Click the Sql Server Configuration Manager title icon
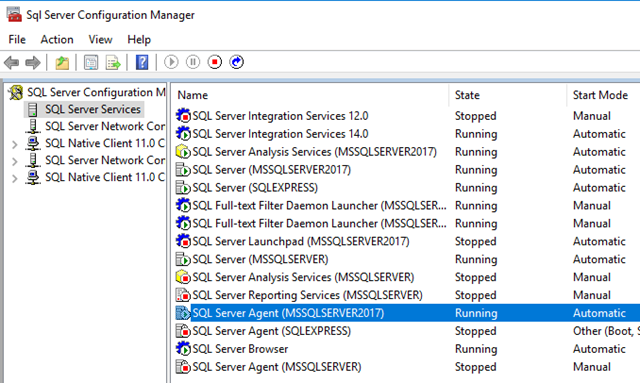The height and width of the screenshot is (383, 640). click(14, 15)
